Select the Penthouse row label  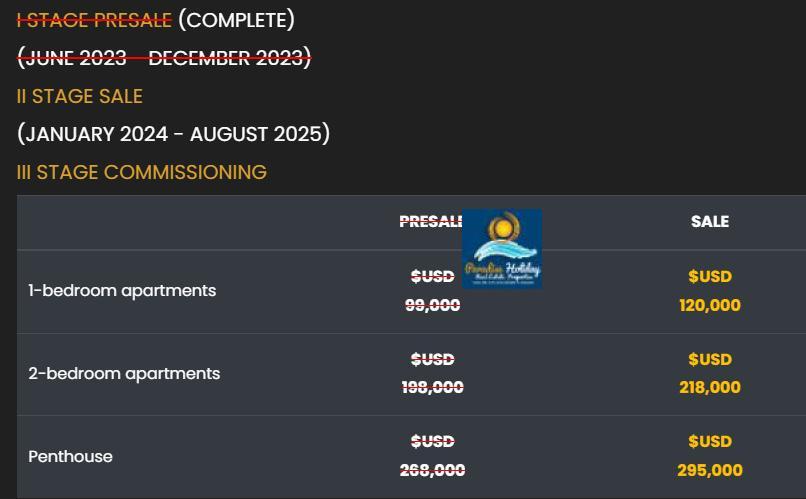70,457
